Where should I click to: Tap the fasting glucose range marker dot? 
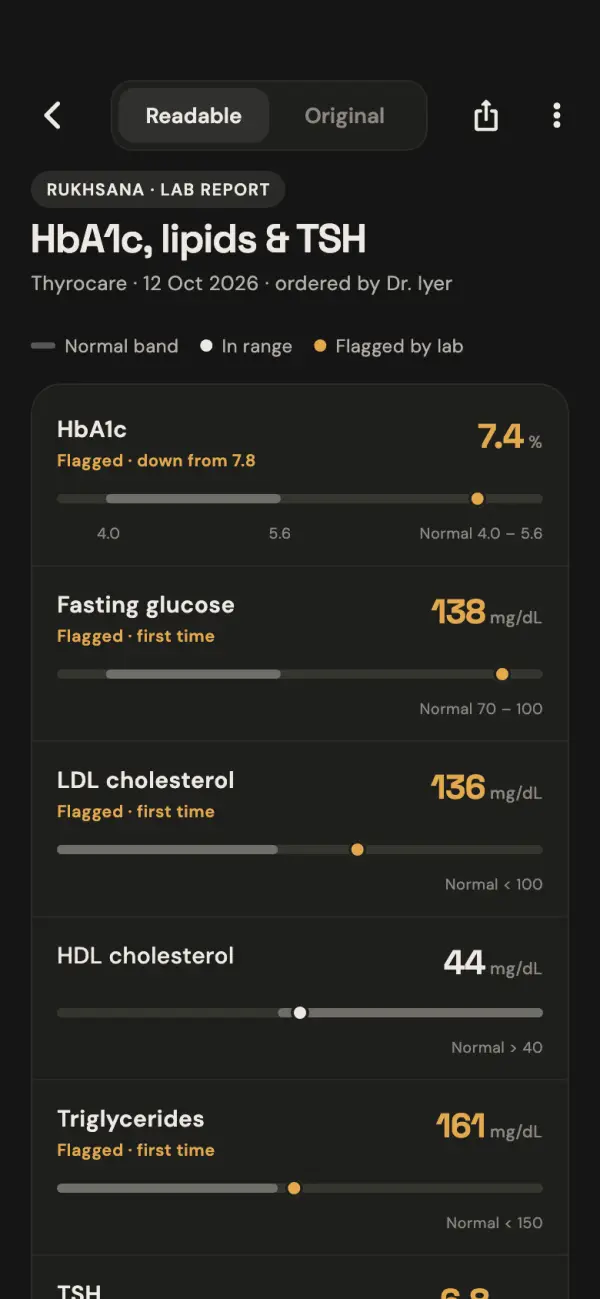(x=502, y=674)
